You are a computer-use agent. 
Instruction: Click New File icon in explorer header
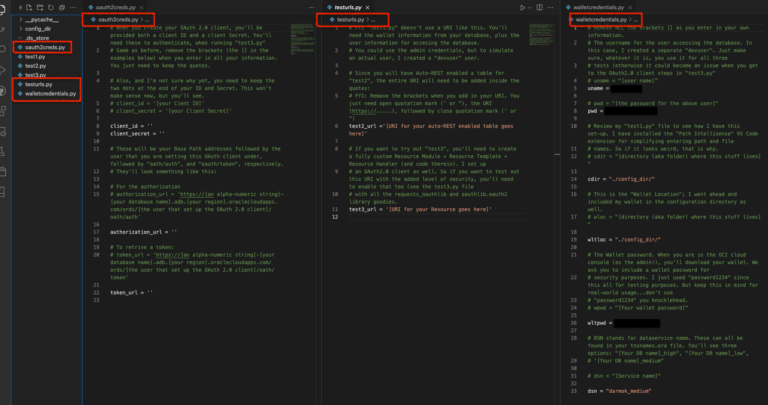(30, 7)
